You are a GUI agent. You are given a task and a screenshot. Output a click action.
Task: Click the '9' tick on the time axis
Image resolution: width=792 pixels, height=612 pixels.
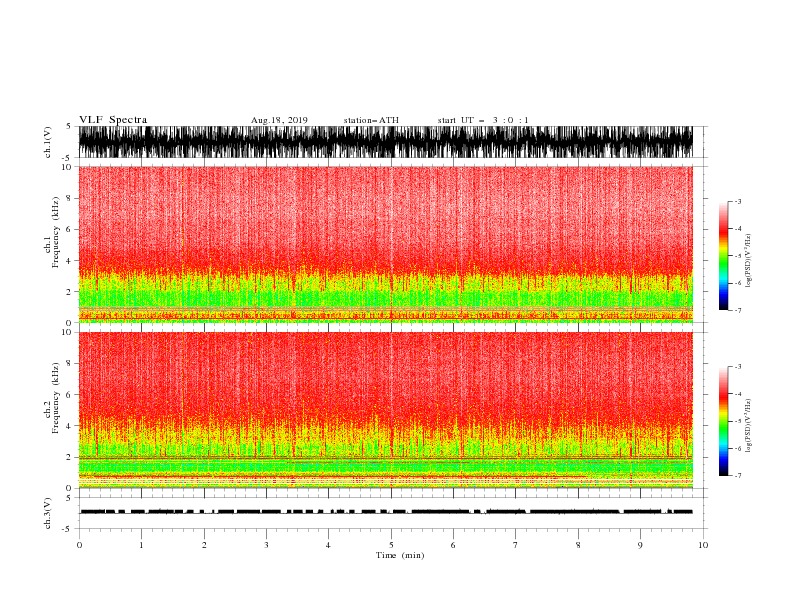pos(640,545)
